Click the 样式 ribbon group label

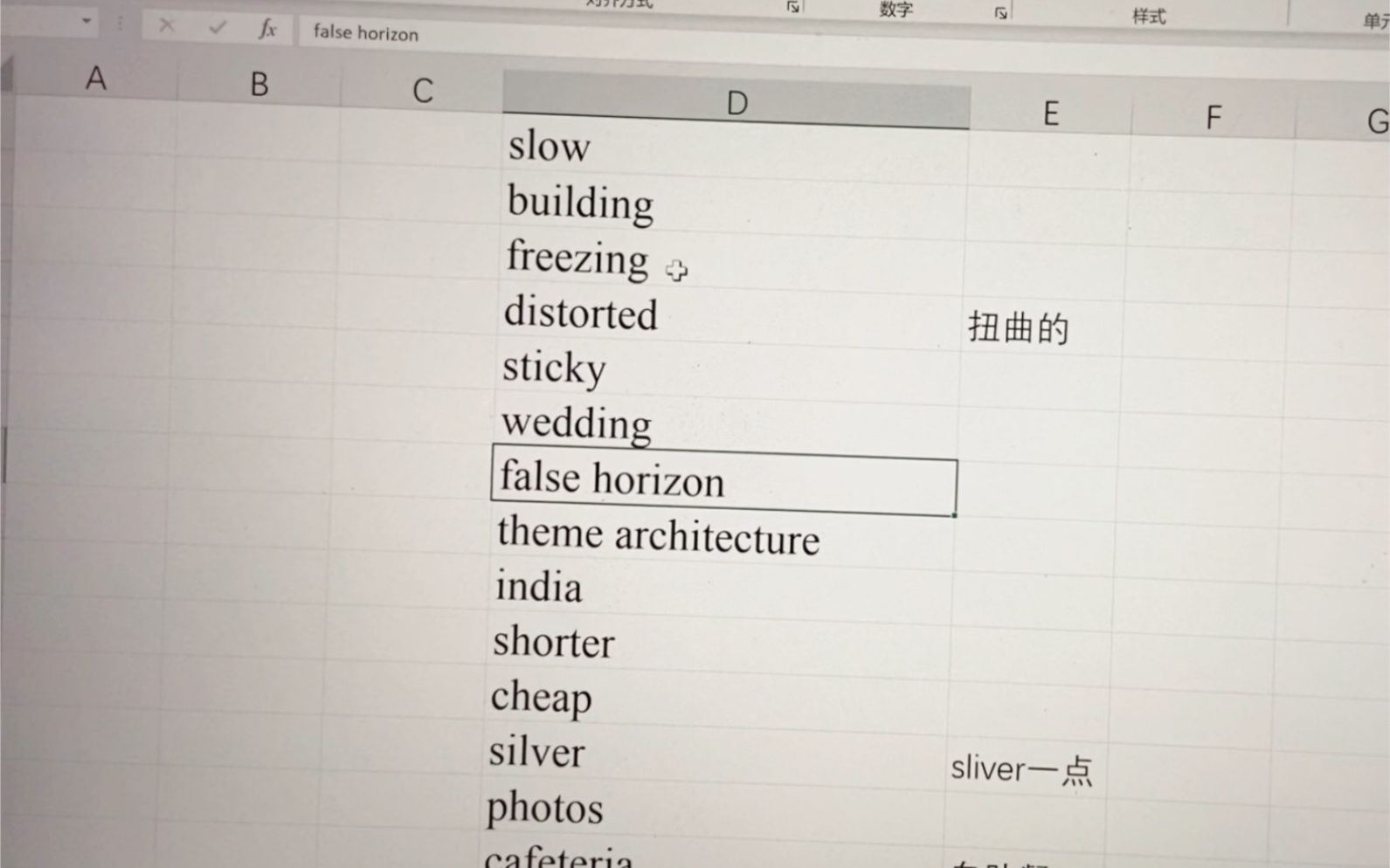[x=1149, y=17]
